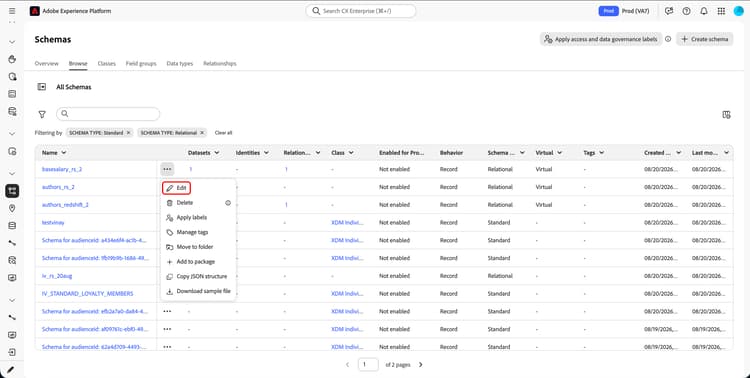Open the Schema... type column dropdown
Screen dimensions: 750x378
pyautogui.click(x=522, y=153)
